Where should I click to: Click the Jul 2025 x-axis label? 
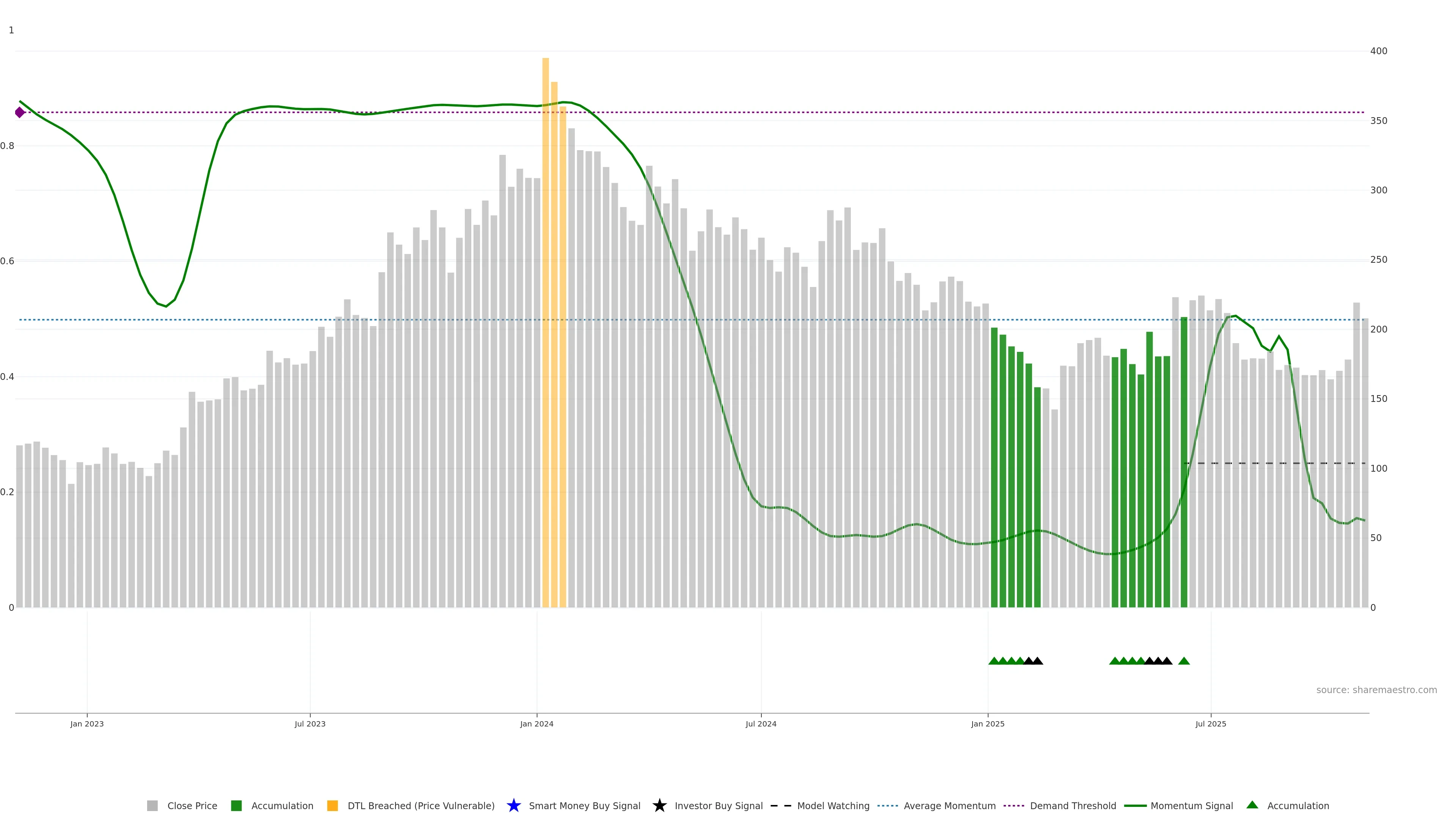pyautogui.click(x=1211, y=723)
